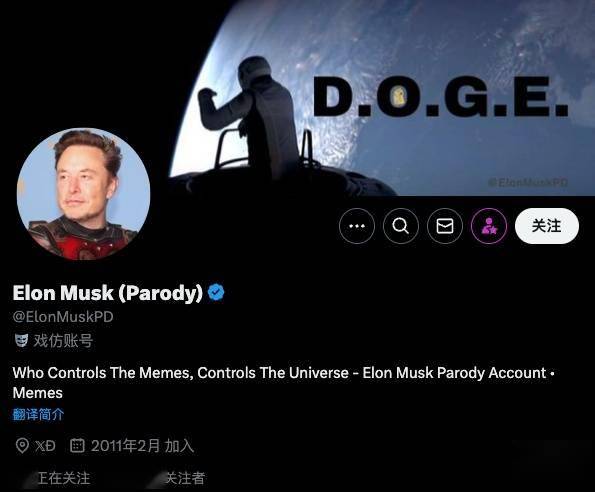Click the 戏仿账号 parody account label
Screen dimensions: 595x492
63,341
